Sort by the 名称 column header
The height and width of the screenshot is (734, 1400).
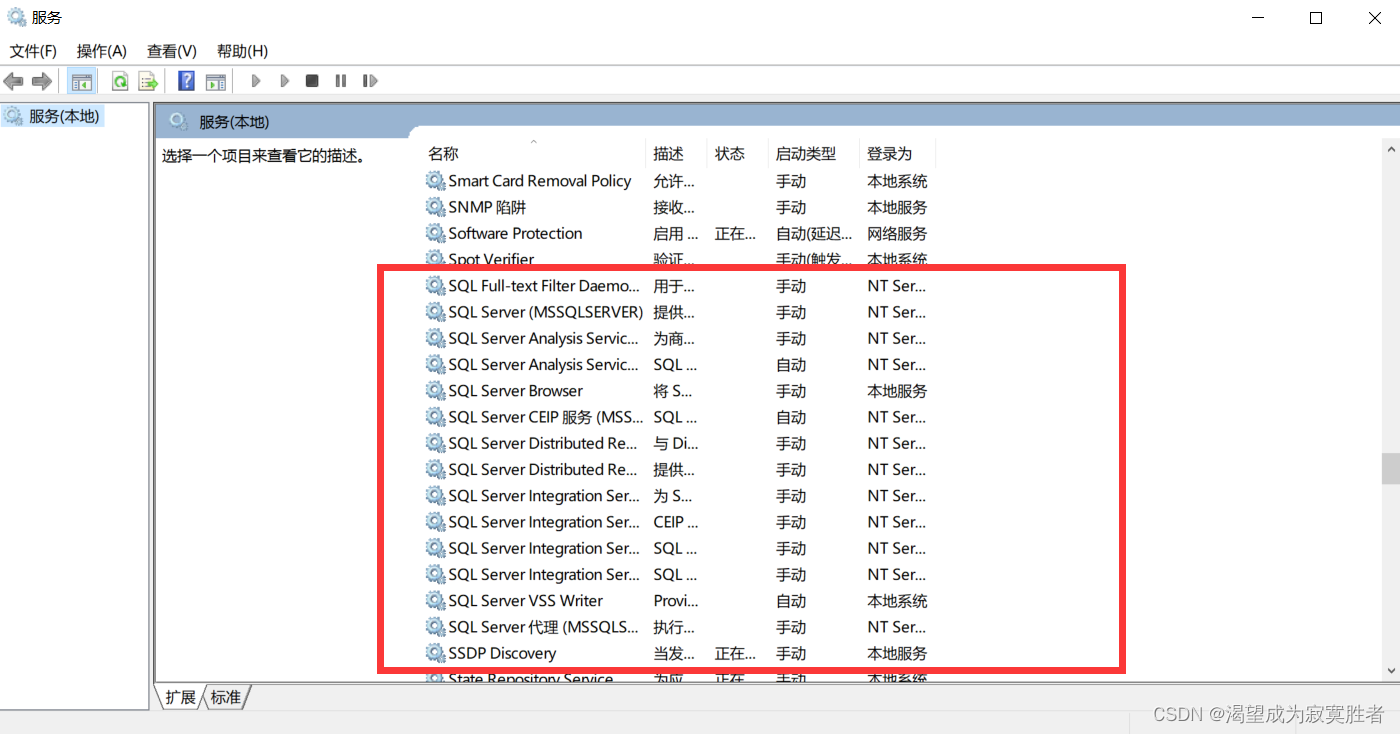[533, 153]
